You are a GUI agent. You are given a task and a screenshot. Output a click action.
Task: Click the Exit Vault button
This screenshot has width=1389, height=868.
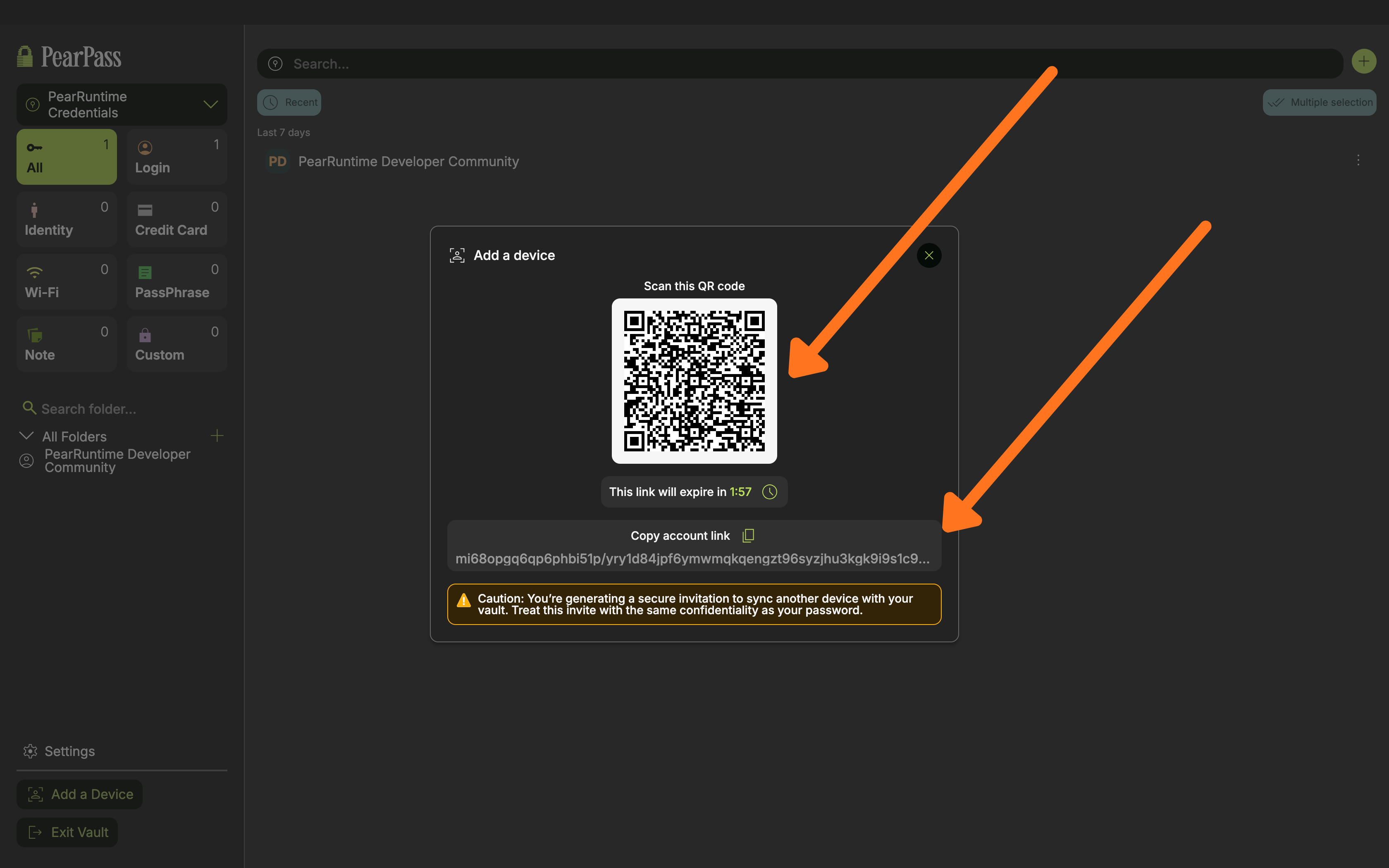[67, 832]
